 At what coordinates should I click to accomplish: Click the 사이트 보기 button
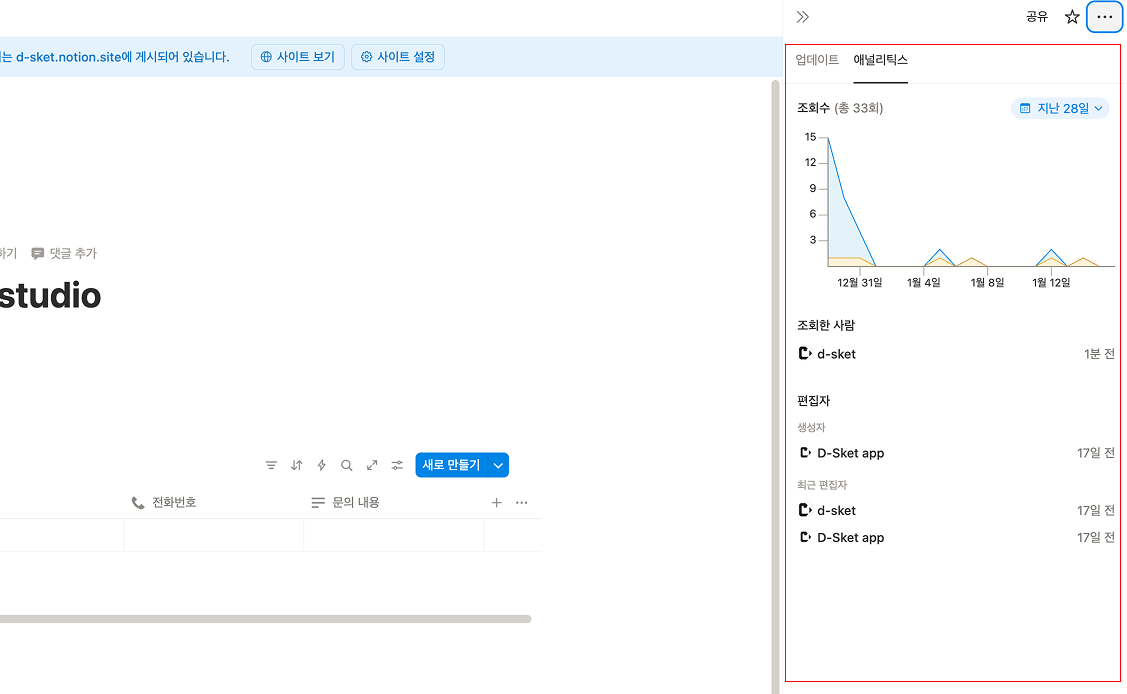297,57
